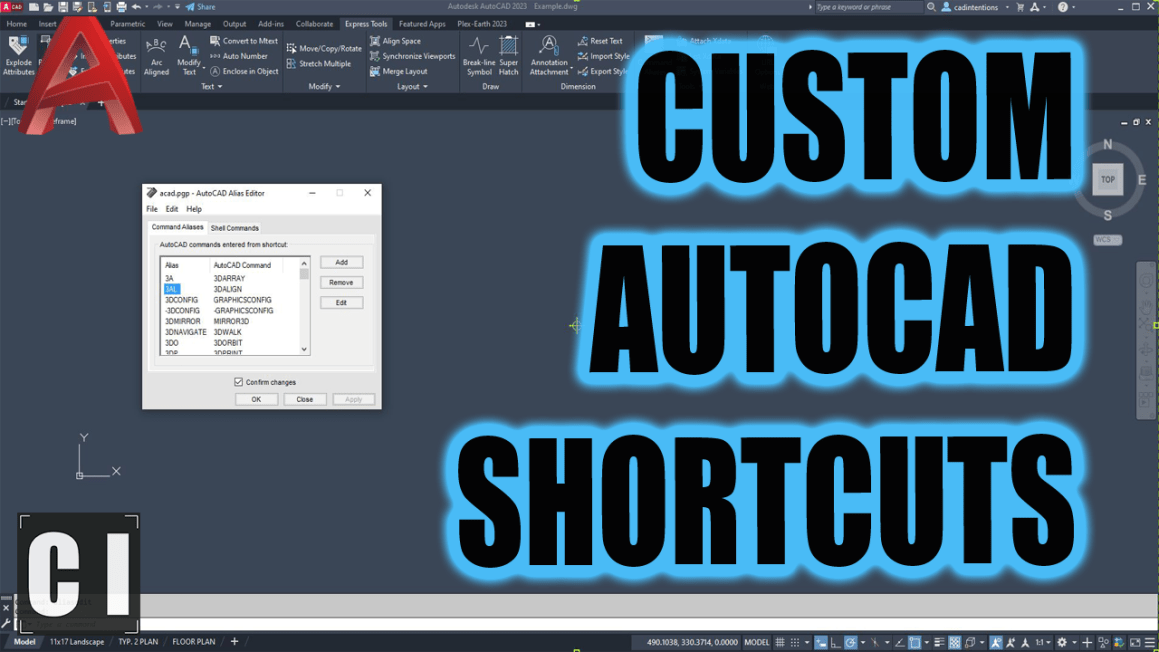Open the Featured Apps ribbon tab
This screenshot has height=652, width=1159.
point(422,24)
